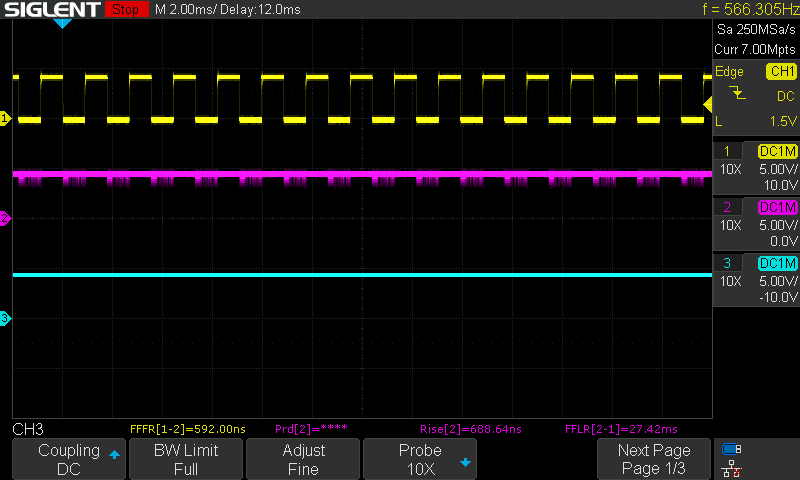Toggle the BW Limit Full setting
This screenshot has height=480, width=800.
pyautogui.click(x=186, y=459)
